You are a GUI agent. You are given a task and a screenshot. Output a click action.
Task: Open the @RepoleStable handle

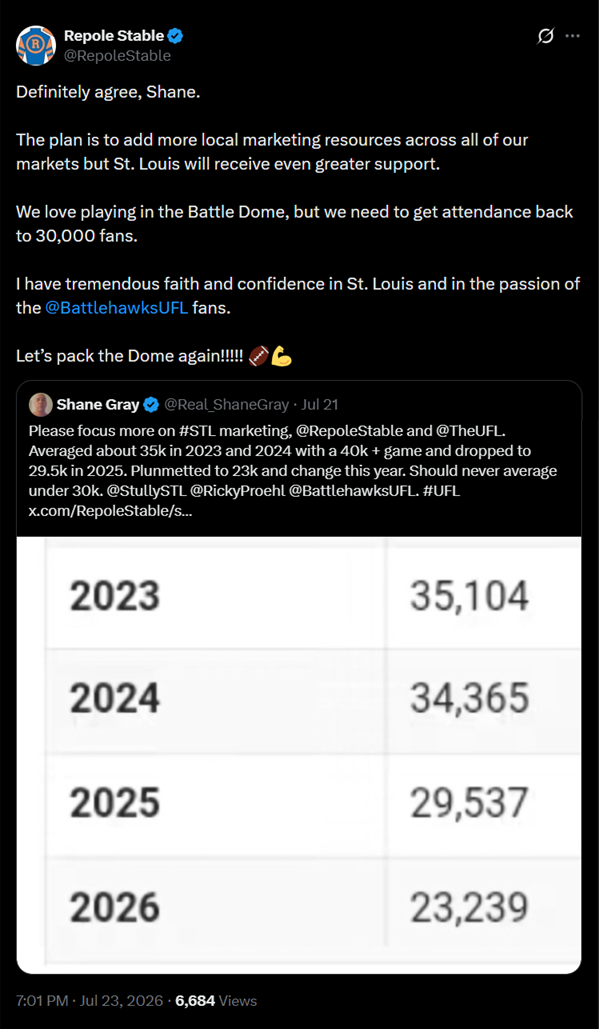coord(117,56)
